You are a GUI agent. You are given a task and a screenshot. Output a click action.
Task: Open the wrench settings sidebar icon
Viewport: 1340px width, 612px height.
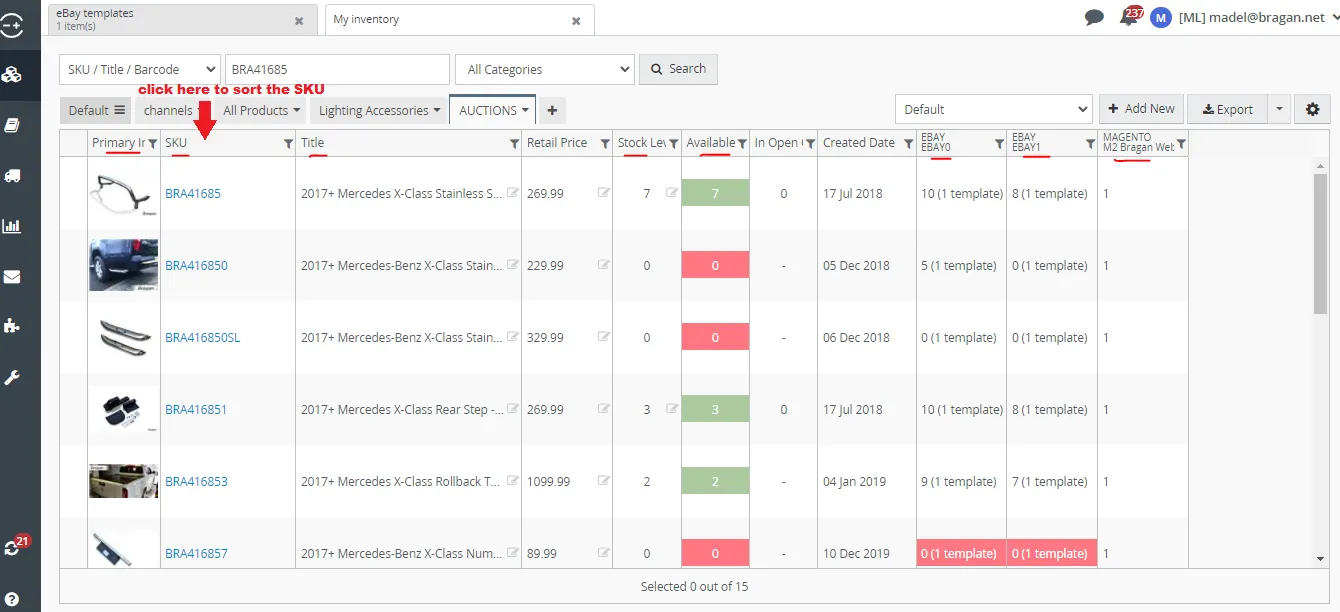point(12,378)
